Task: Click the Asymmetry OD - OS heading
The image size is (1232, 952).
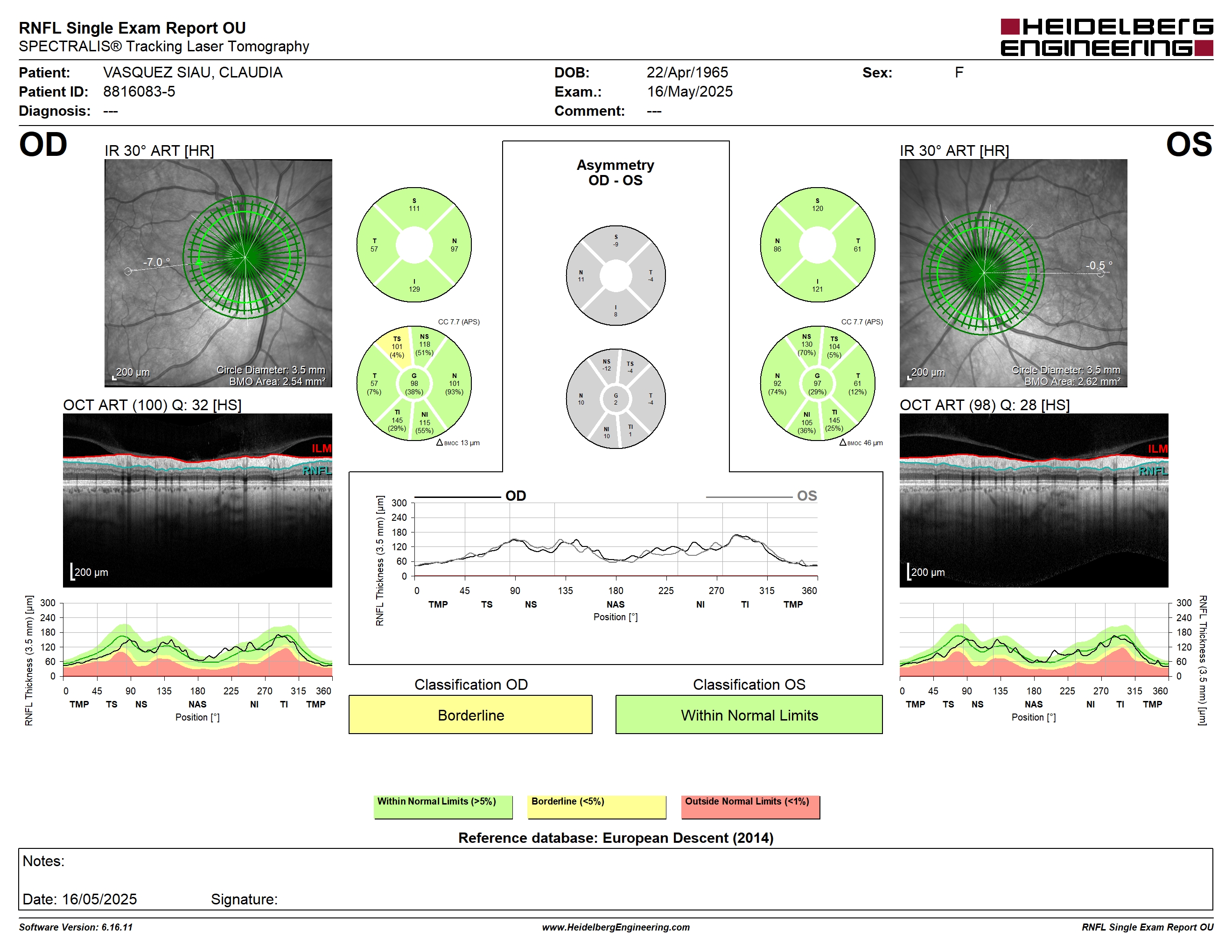Action: click(x=616, y=173)
